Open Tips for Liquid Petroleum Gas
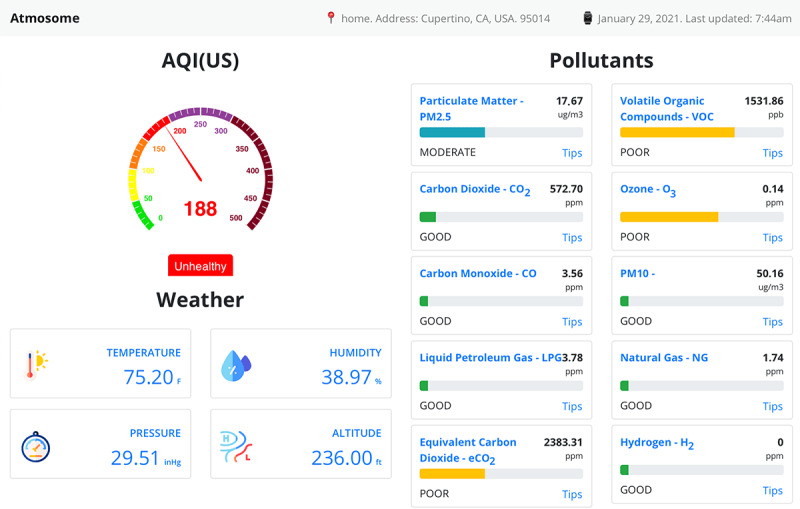This screenshot has height=509, width=800. (572, 406)
